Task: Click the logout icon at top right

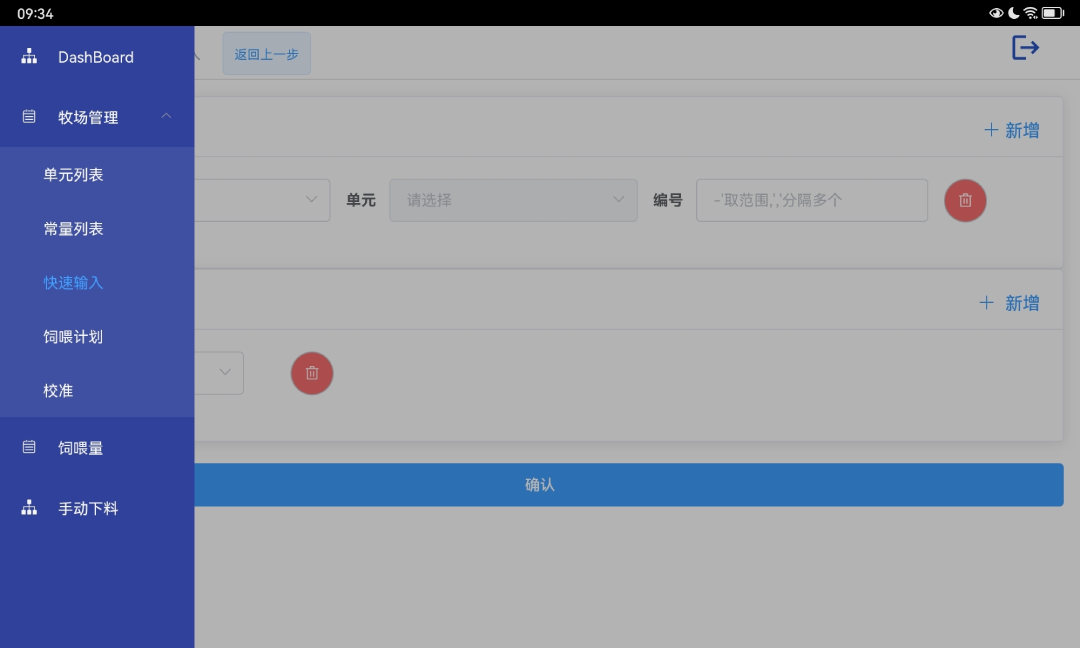Action: (x=1024, y=46)
